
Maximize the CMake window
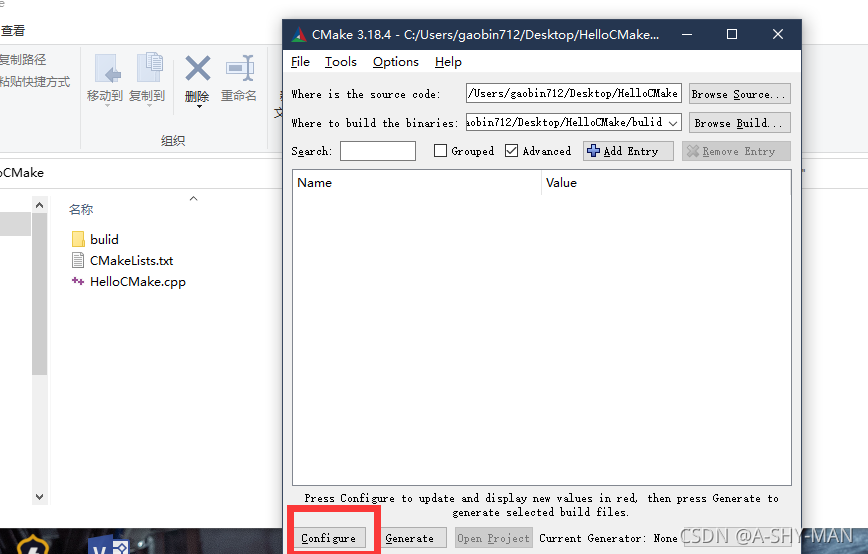[732, 34]
